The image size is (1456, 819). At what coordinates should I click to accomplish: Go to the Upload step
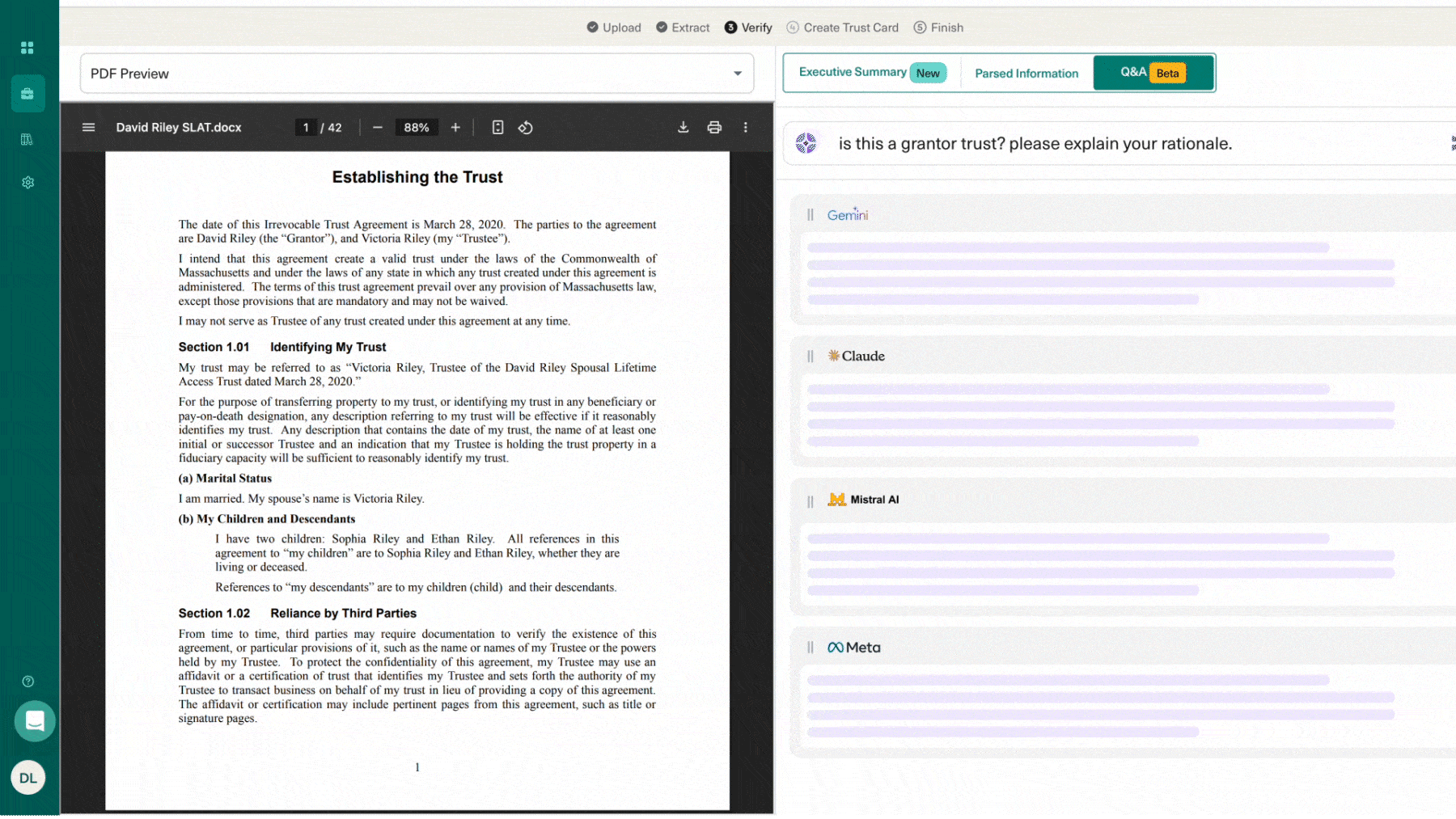click(x=614, y=27)
